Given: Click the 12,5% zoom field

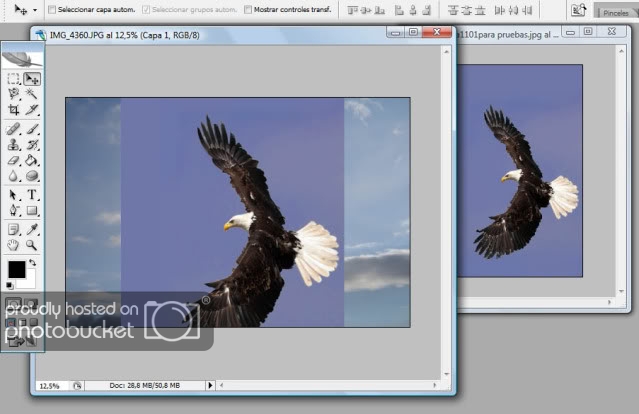Looking at the screenshot, I should point(48,385).
